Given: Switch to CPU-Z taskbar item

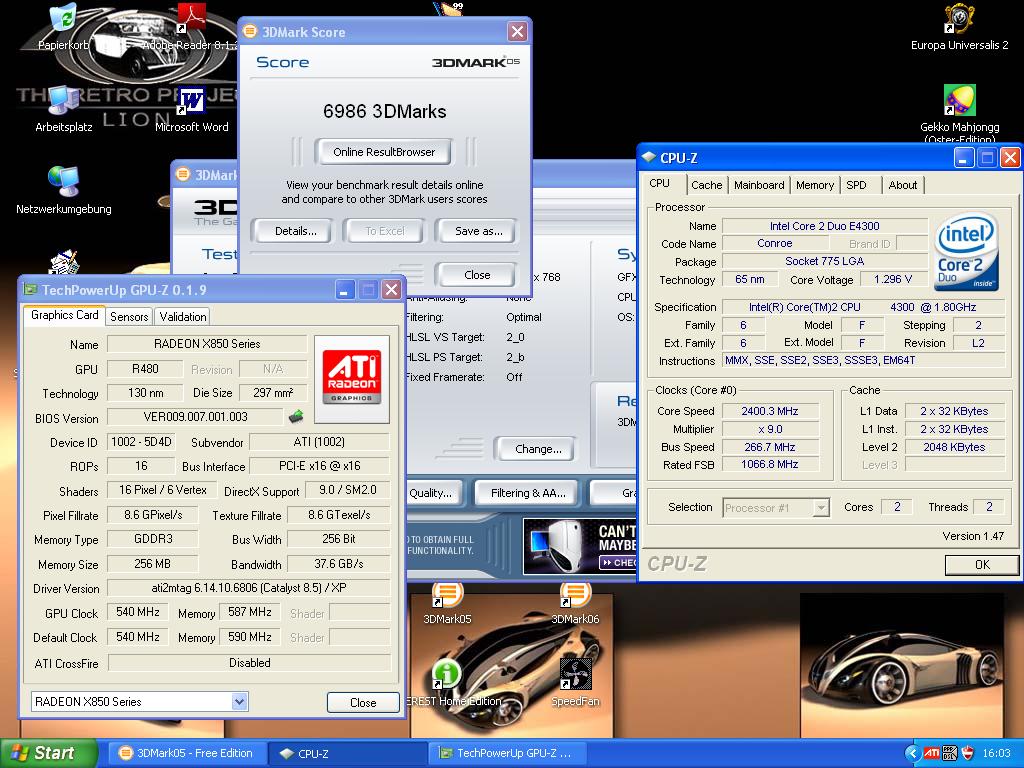Looking at the screenshot, I should (346, 753).
